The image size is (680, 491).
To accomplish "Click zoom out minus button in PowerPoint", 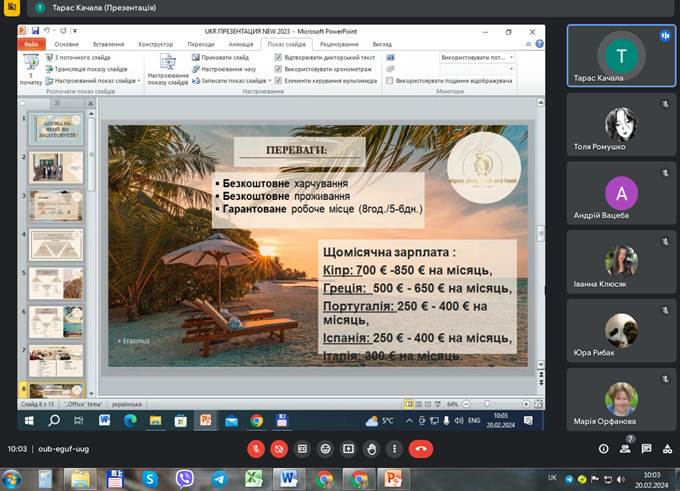I will pos(467,404).
